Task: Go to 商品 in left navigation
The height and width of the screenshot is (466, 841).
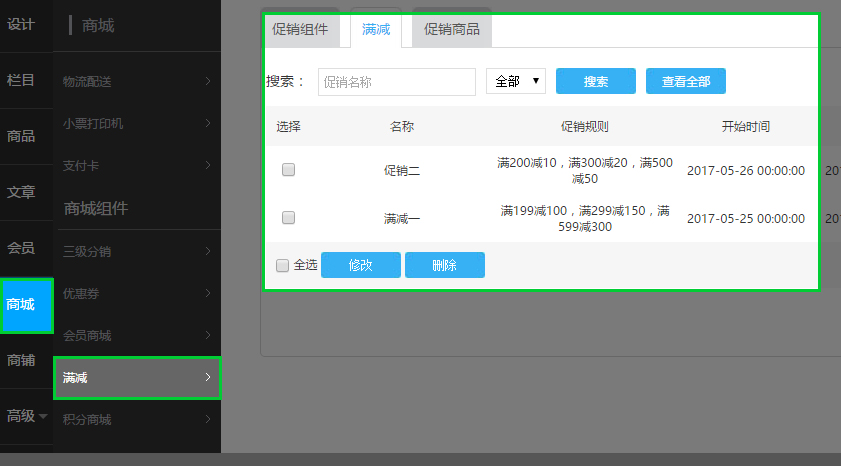Action: pos(21,136)
